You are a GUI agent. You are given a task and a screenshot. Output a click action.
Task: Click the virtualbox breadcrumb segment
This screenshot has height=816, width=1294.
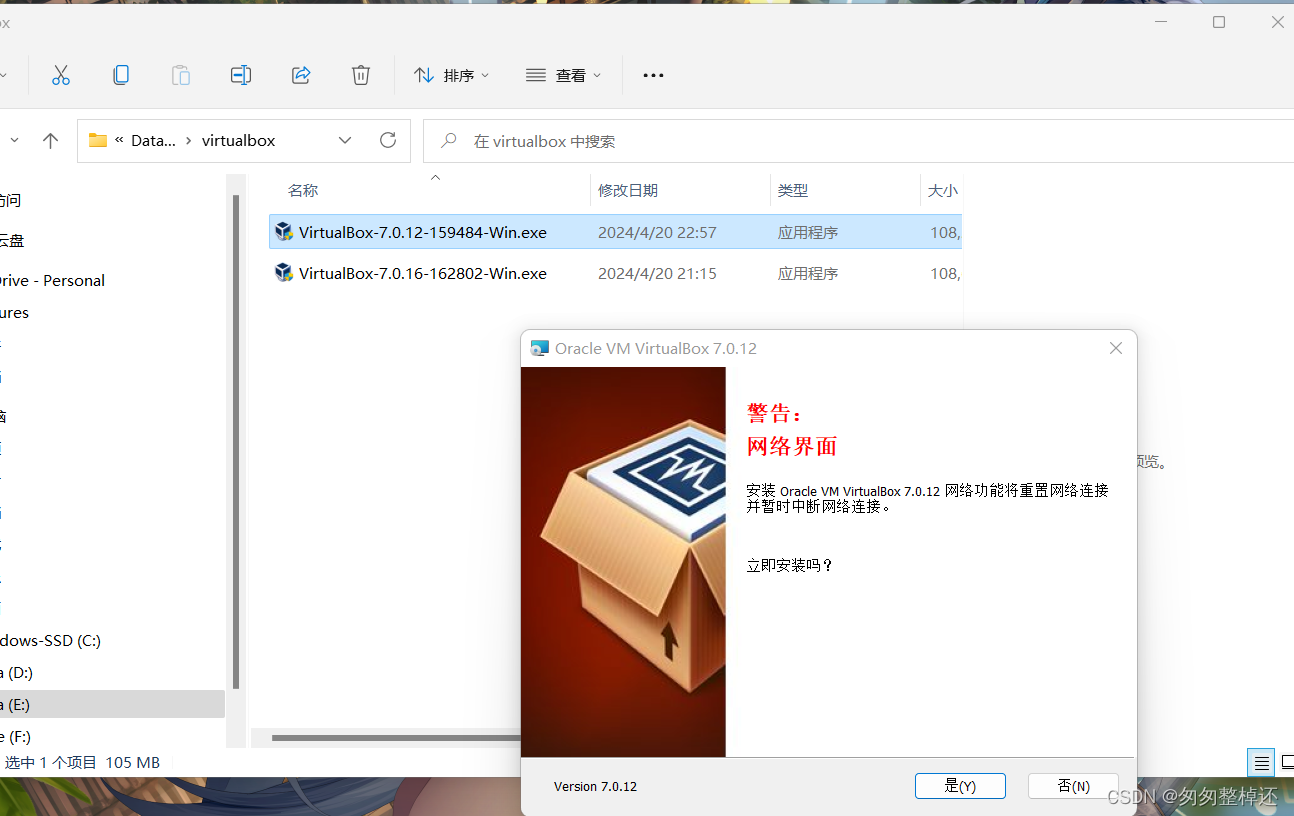(238, 141)
